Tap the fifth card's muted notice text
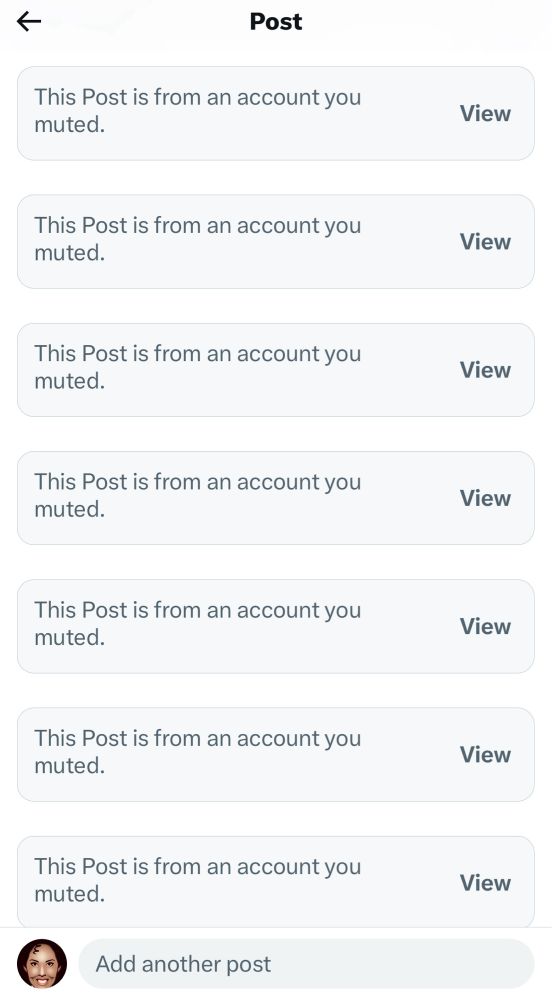 [198, 624]
